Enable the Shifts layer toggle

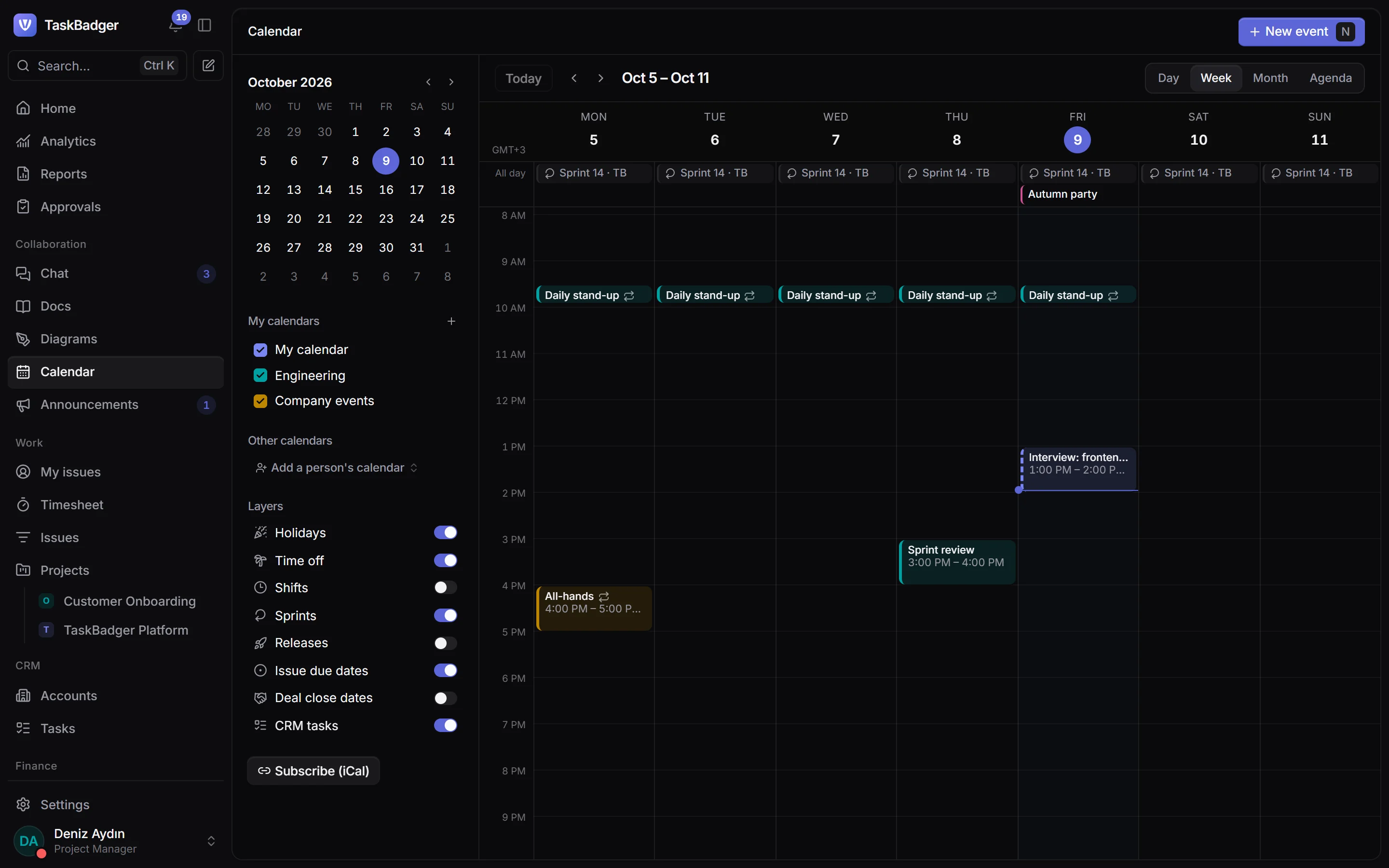[446, 587]
